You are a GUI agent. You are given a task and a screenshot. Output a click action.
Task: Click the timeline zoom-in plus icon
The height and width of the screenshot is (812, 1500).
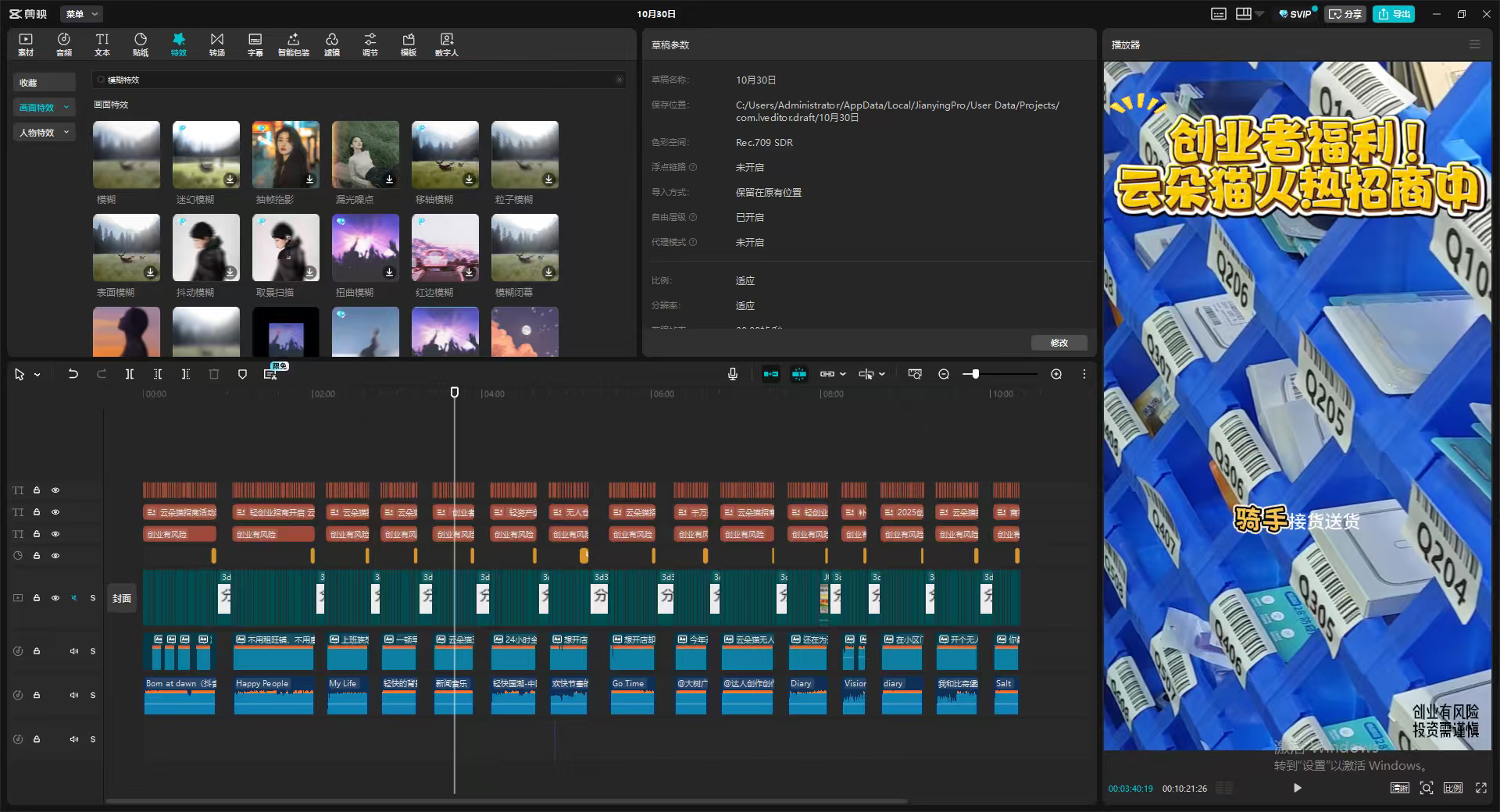1056,374
